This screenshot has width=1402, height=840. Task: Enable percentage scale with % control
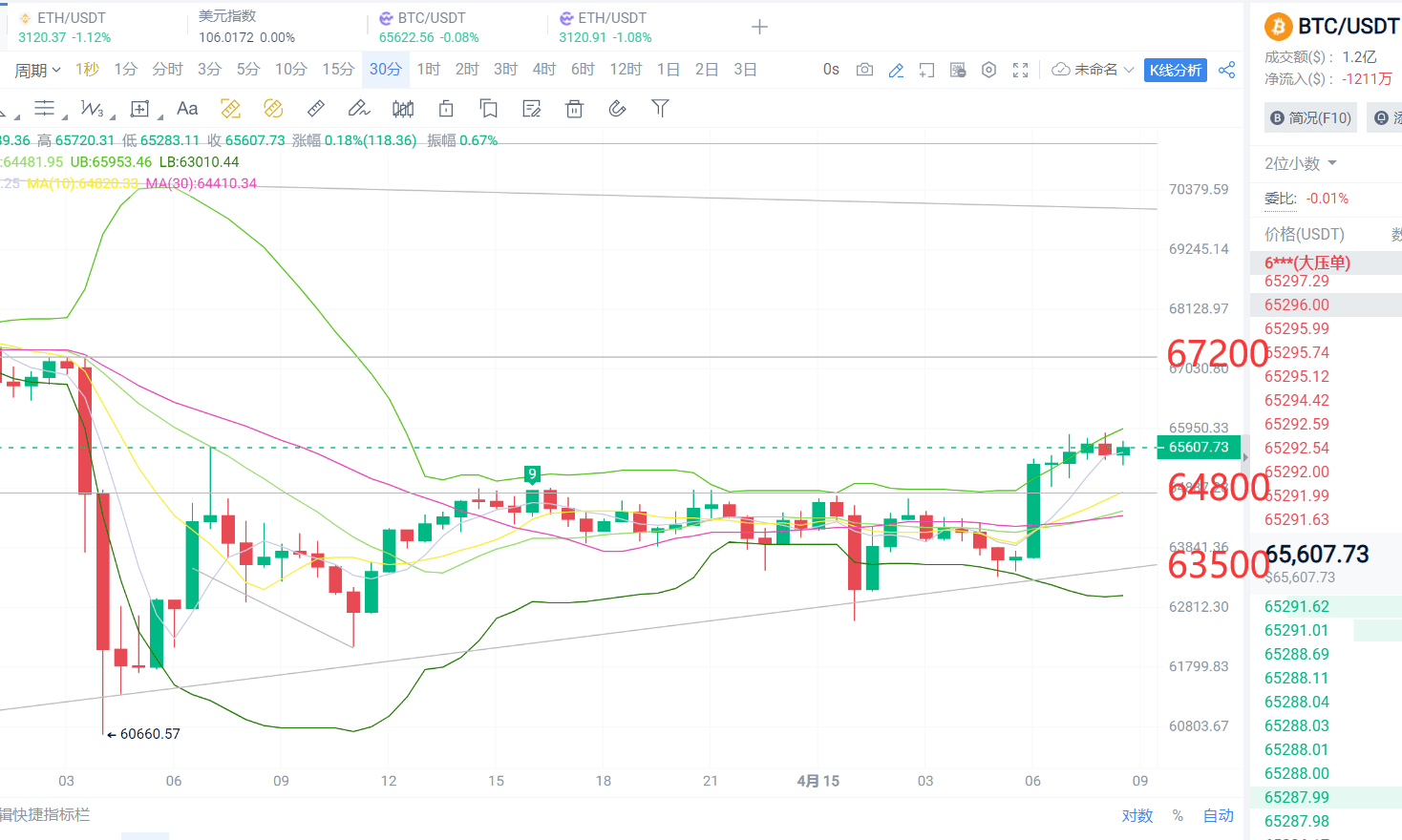tap(1178, 816)
